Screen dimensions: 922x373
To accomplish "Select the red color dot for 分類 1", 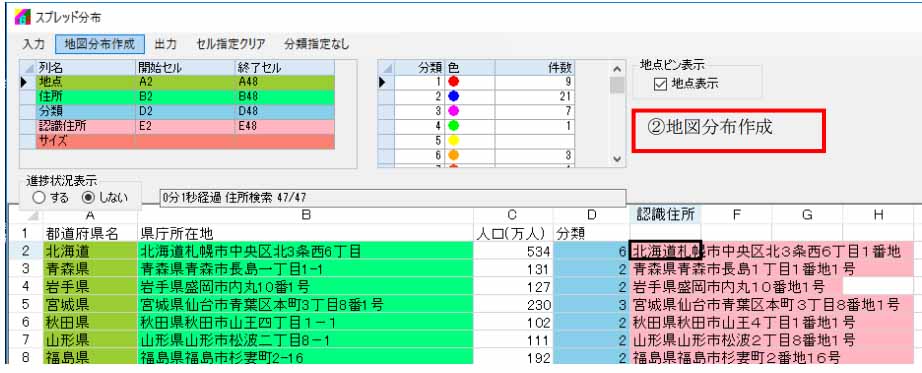I will coord(453,82).
